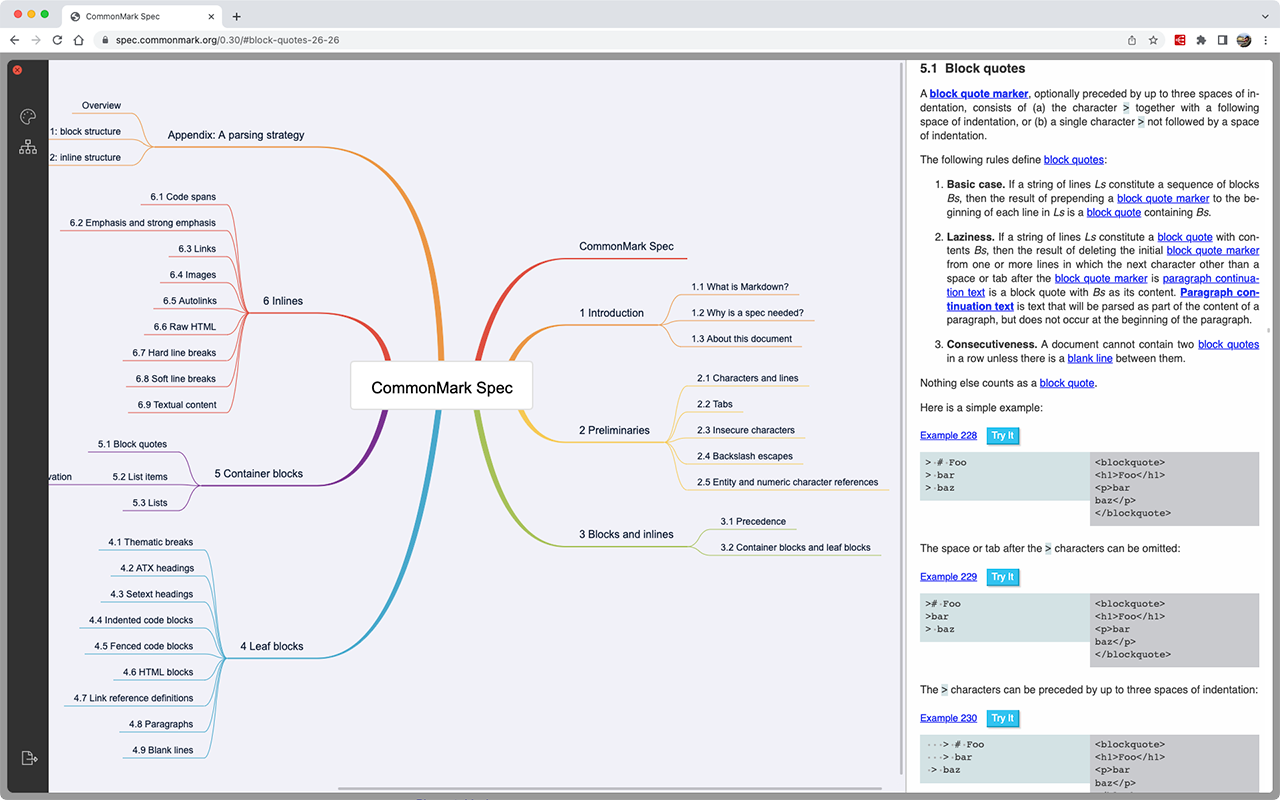Select the CommonMark Spec browser tab
Image resolution: width=1280 pixels, height=800 pixels.
(142, 17)
